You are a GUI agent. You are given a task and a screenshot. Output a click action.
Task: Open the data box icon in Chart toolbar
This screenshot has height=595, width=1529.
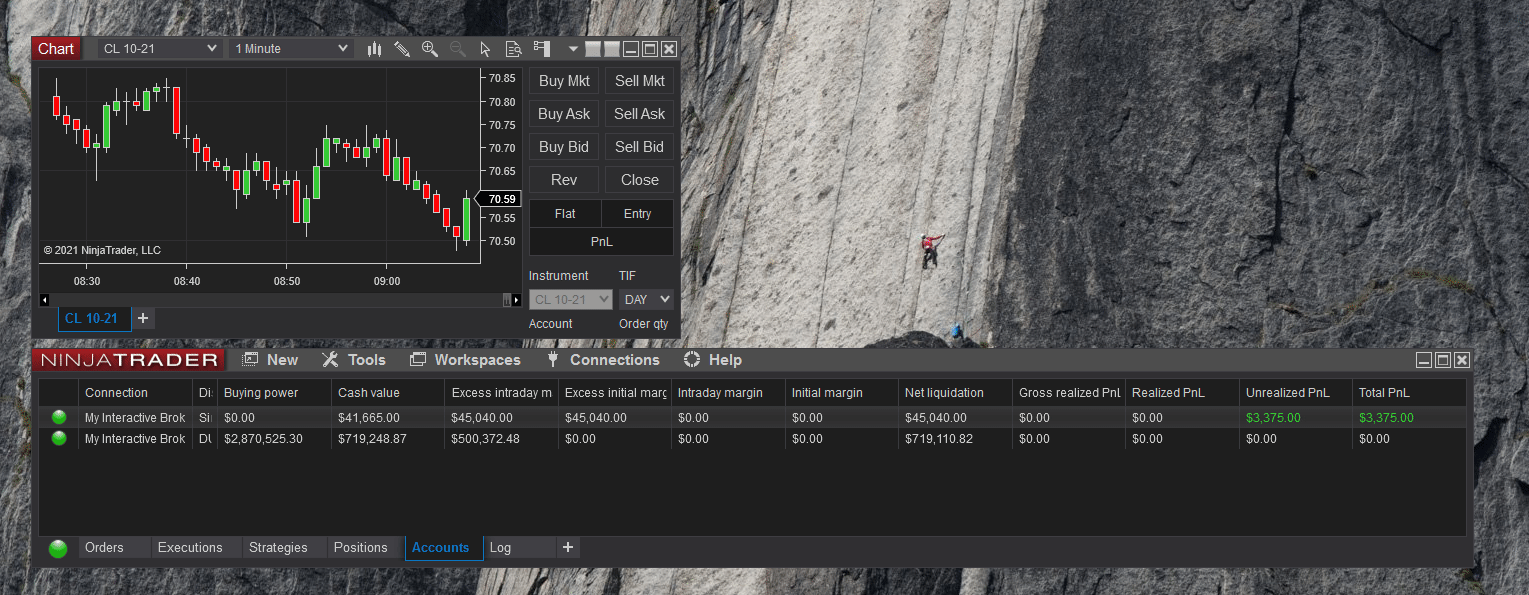(x=514, y=49)
